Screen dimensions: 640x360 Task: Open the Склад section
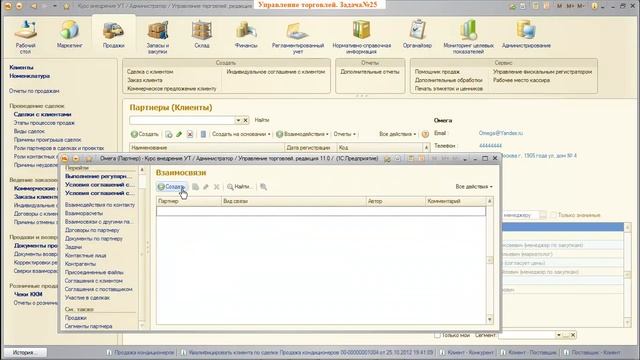(x=202, y=34)
